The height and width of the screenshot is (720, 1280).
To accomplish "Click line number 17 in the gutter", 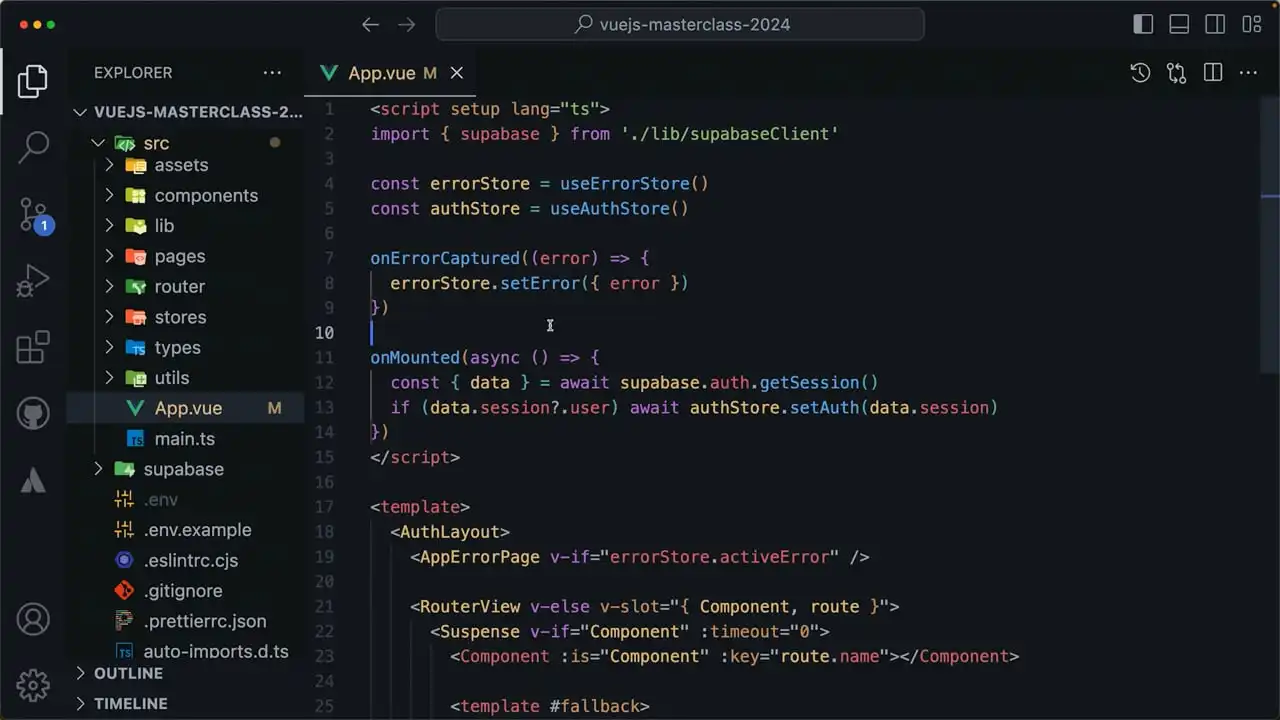I will [325, 507].
